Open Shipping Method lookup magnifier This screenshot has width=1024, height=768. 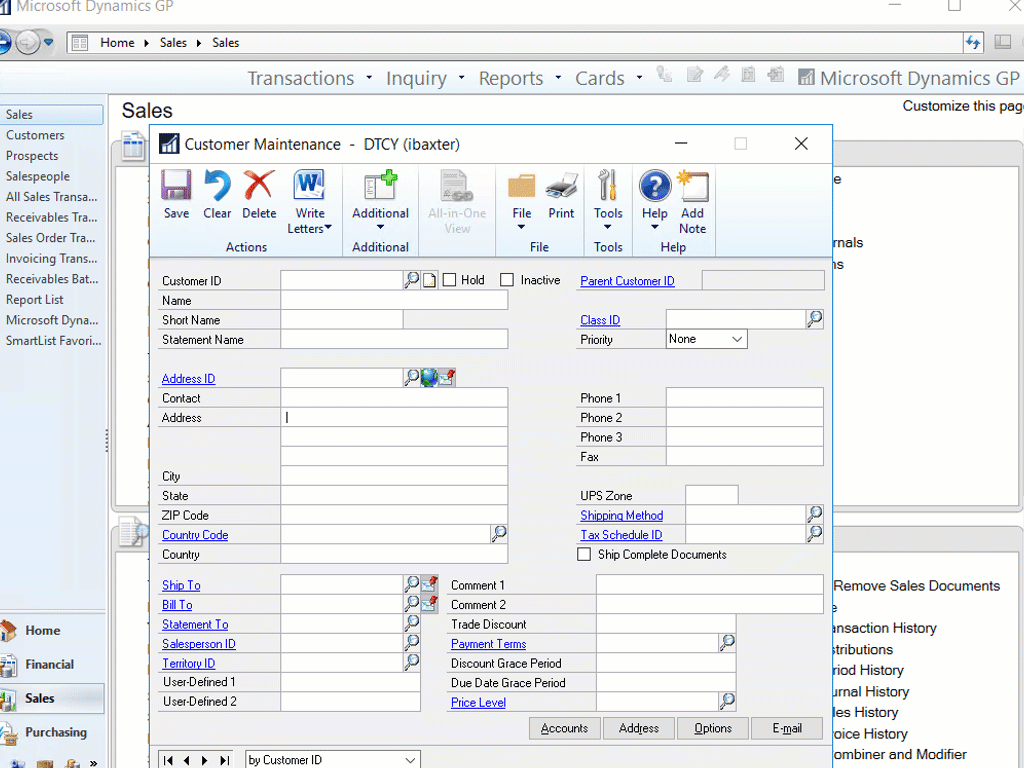[814, 514]
